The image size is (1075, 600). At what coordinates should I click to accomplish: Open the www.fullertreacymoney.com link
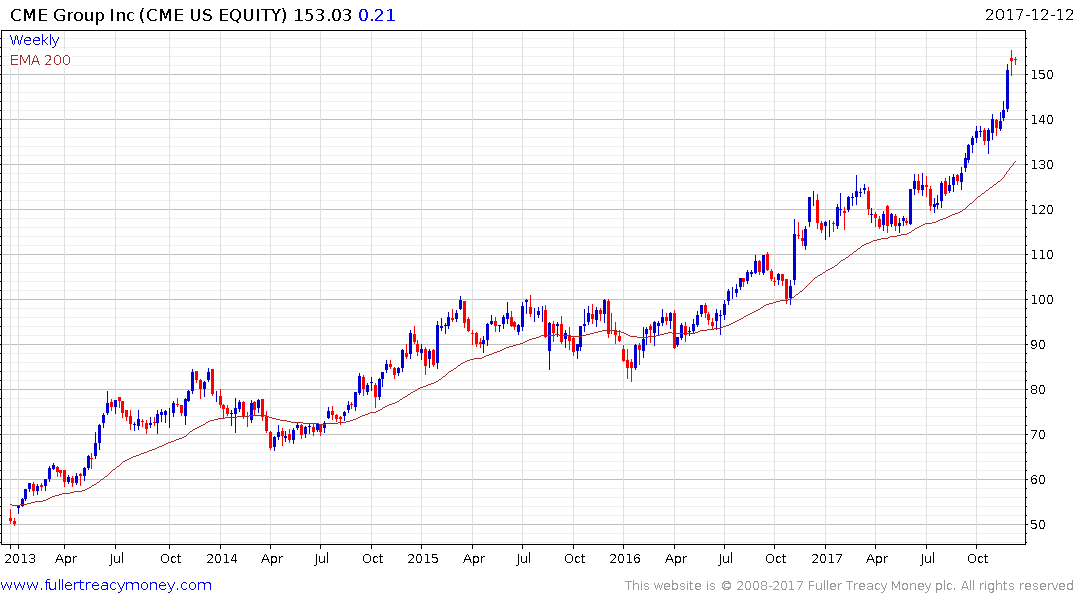(x=106, y=585)
